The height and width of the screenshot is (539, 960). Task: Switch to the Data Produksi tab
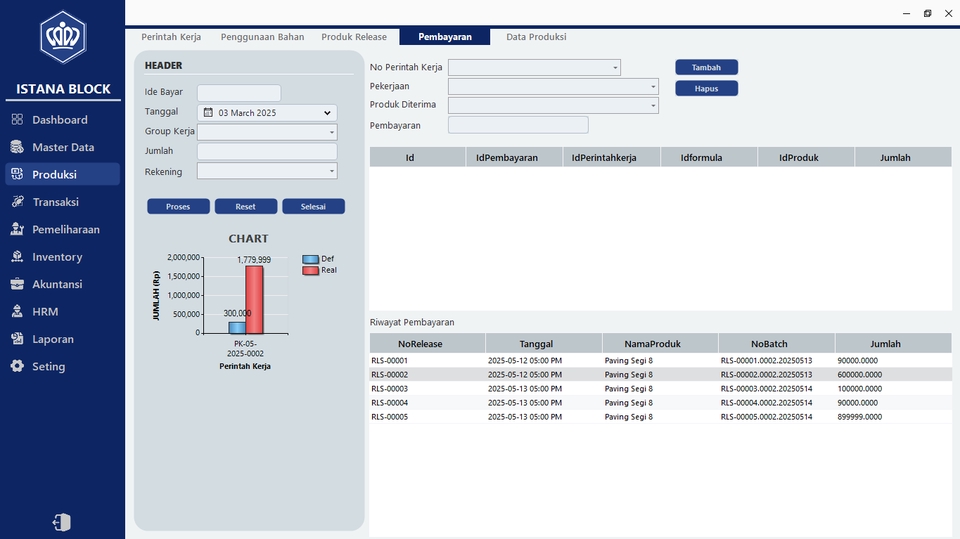click(536, 37)
